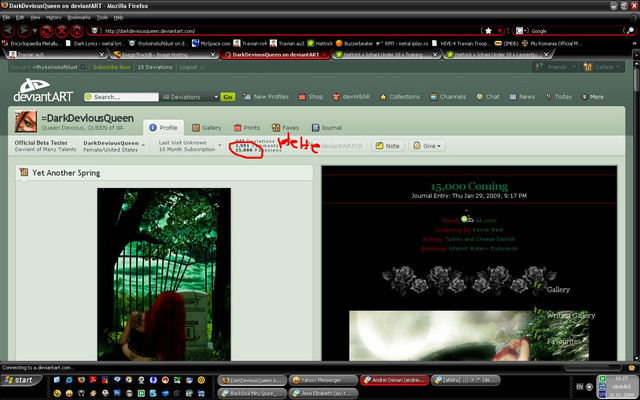Open 15 Deviations link in top bar
This screenshot has height=400, width=640.
[x=155, y=67]
